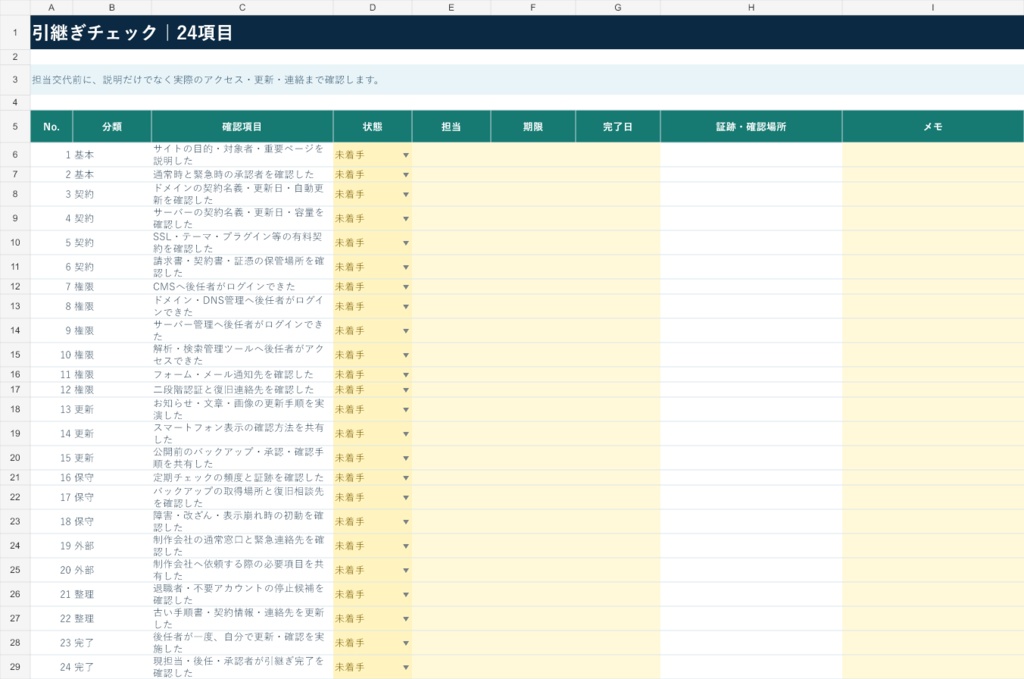
Task: Select column I header
Action: tap(933, 7)
